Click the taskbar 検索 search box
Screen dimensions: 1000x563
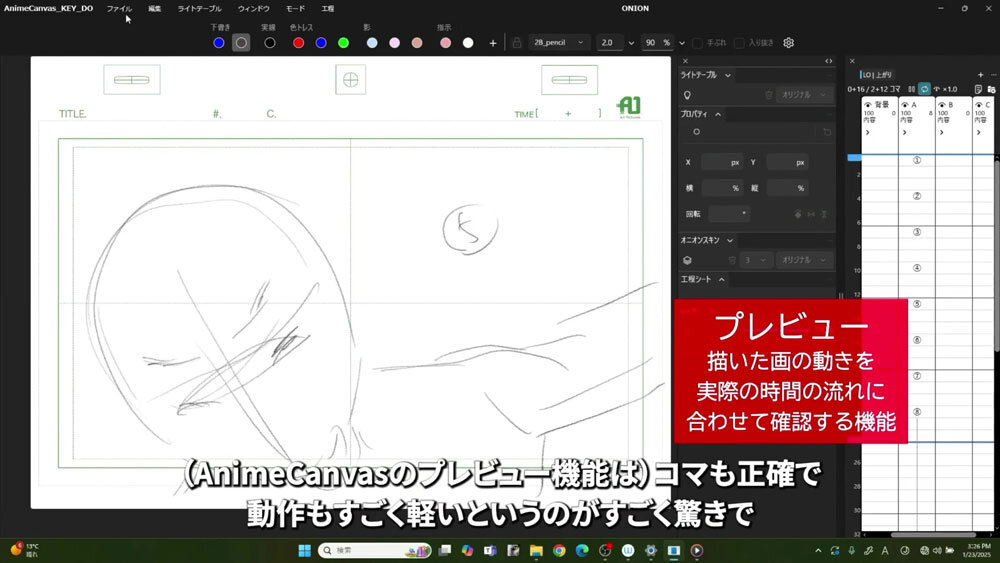(x=374, y=550)
